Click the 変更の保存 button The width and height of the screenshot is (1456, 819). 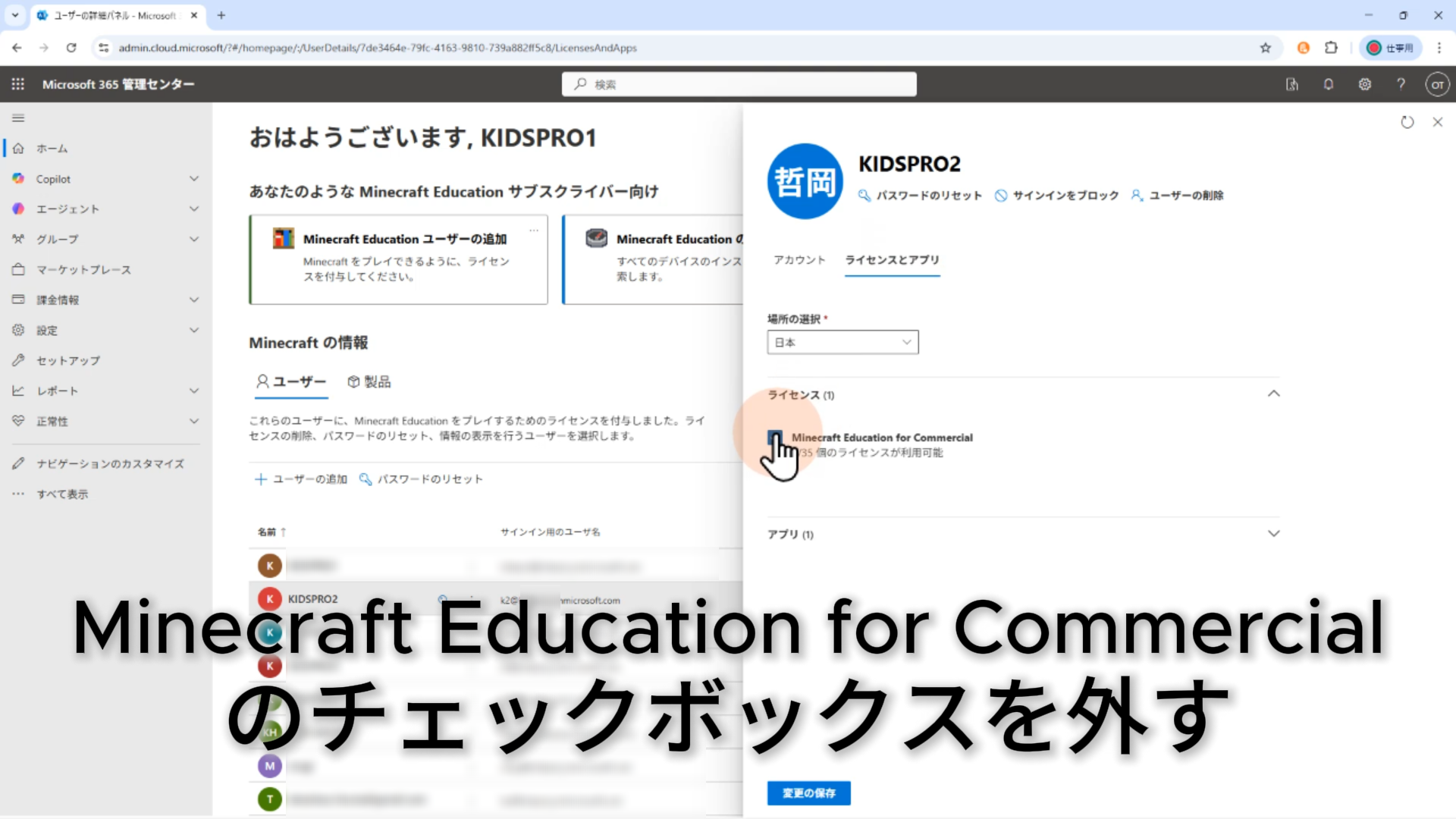point(808,793)
